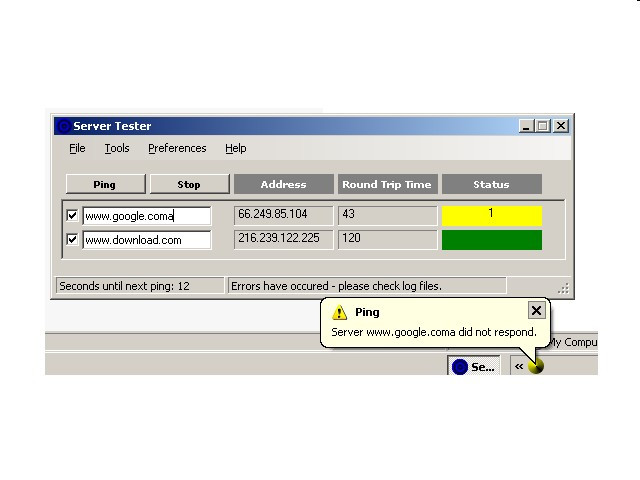Click the 'did not respond' balloon message
640x480 pixels.
(x=434, y=332)
